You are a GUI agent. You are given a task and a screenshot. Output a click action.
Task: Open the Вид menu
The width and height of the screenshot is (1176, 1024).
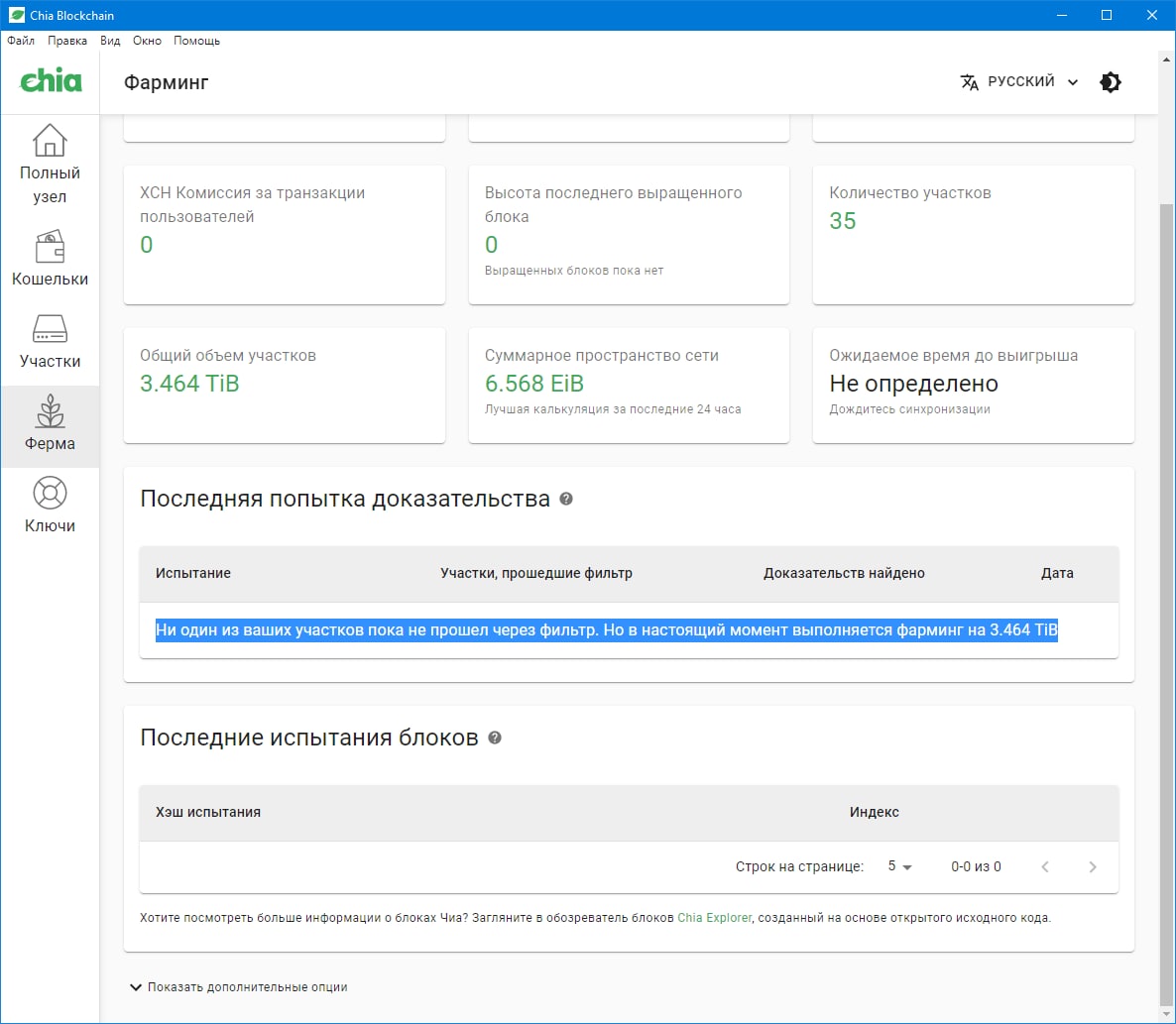109,41
